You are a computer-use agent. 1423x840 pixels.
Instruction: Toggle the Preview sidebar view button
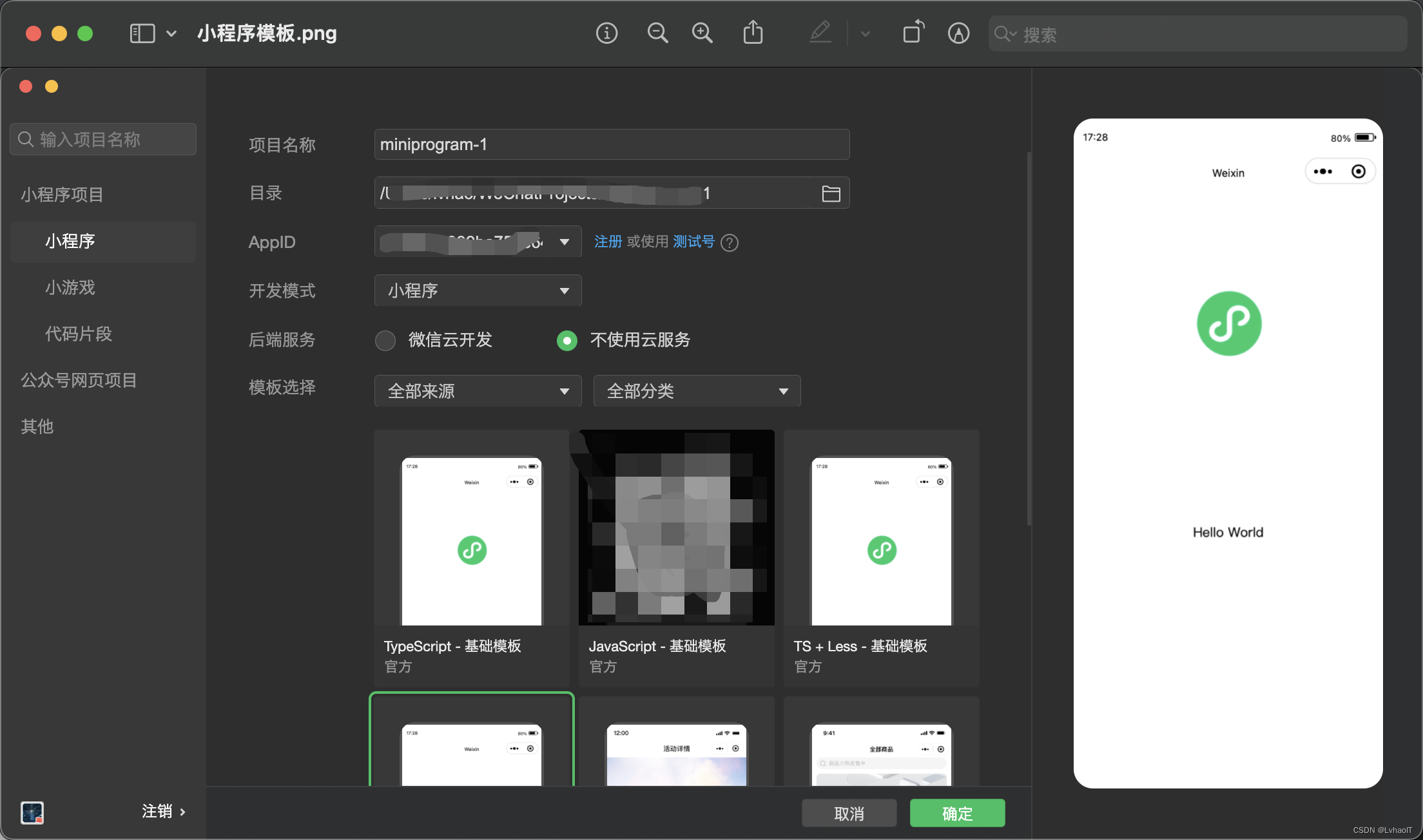[x=142, y=33]
